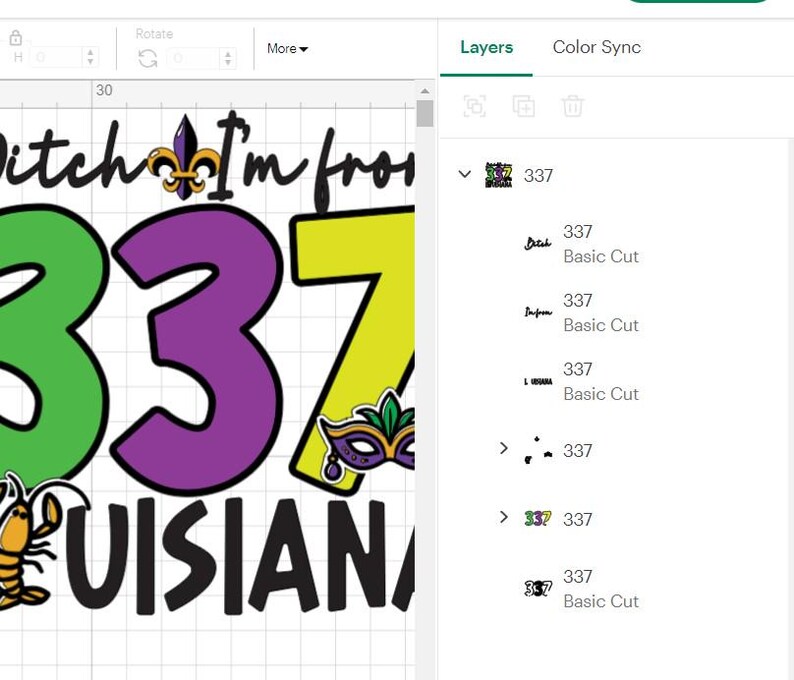Click the top-level 337 group name
This screenshot has width=794, height=680.
point(538,176)
